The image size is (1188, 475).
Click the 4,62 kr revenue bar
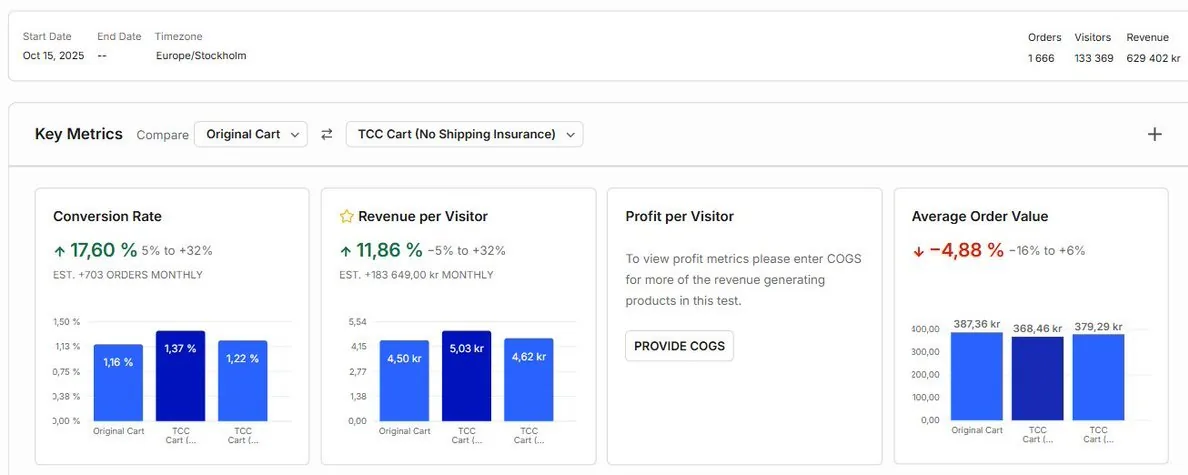[x=529, y=380]
